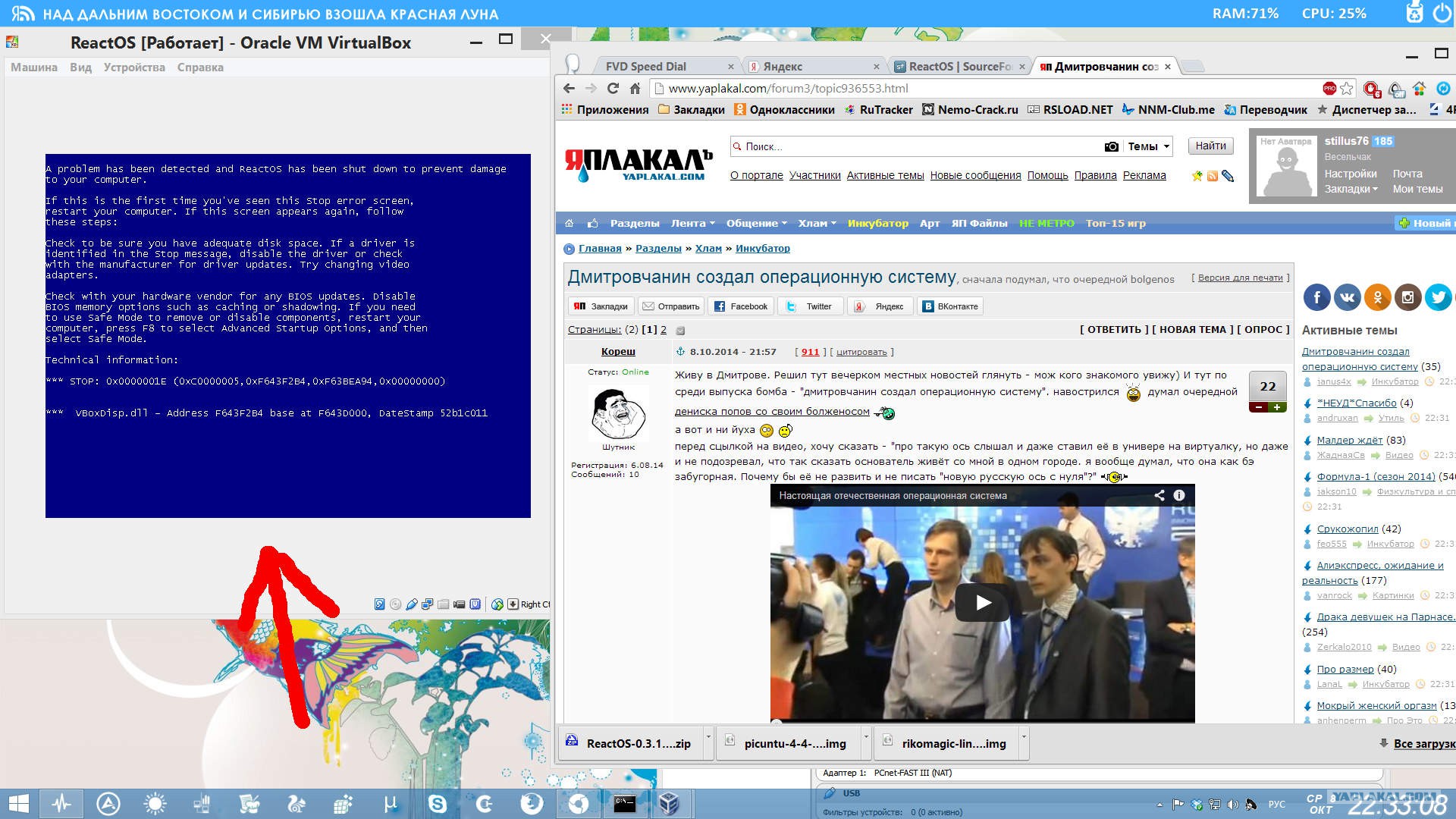Screen dimensions: 1456x819
Task: Click orange RSS feed icon on Yaplakal
Action: coord(1213,176)
